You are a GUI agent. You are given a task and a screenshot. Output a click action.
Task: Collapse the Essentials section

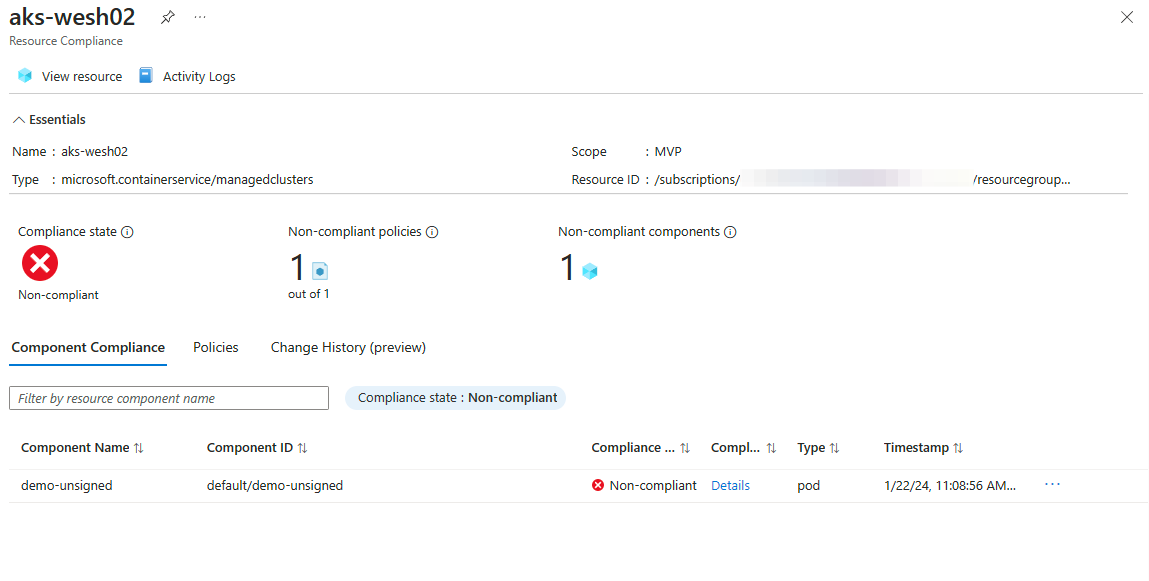(49, 119)
